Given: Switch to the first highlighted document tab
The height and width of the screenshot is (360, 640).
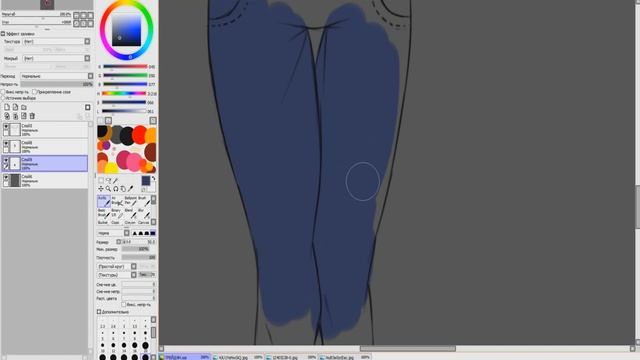Looking at the screenshot, I should tap(185, 357).
